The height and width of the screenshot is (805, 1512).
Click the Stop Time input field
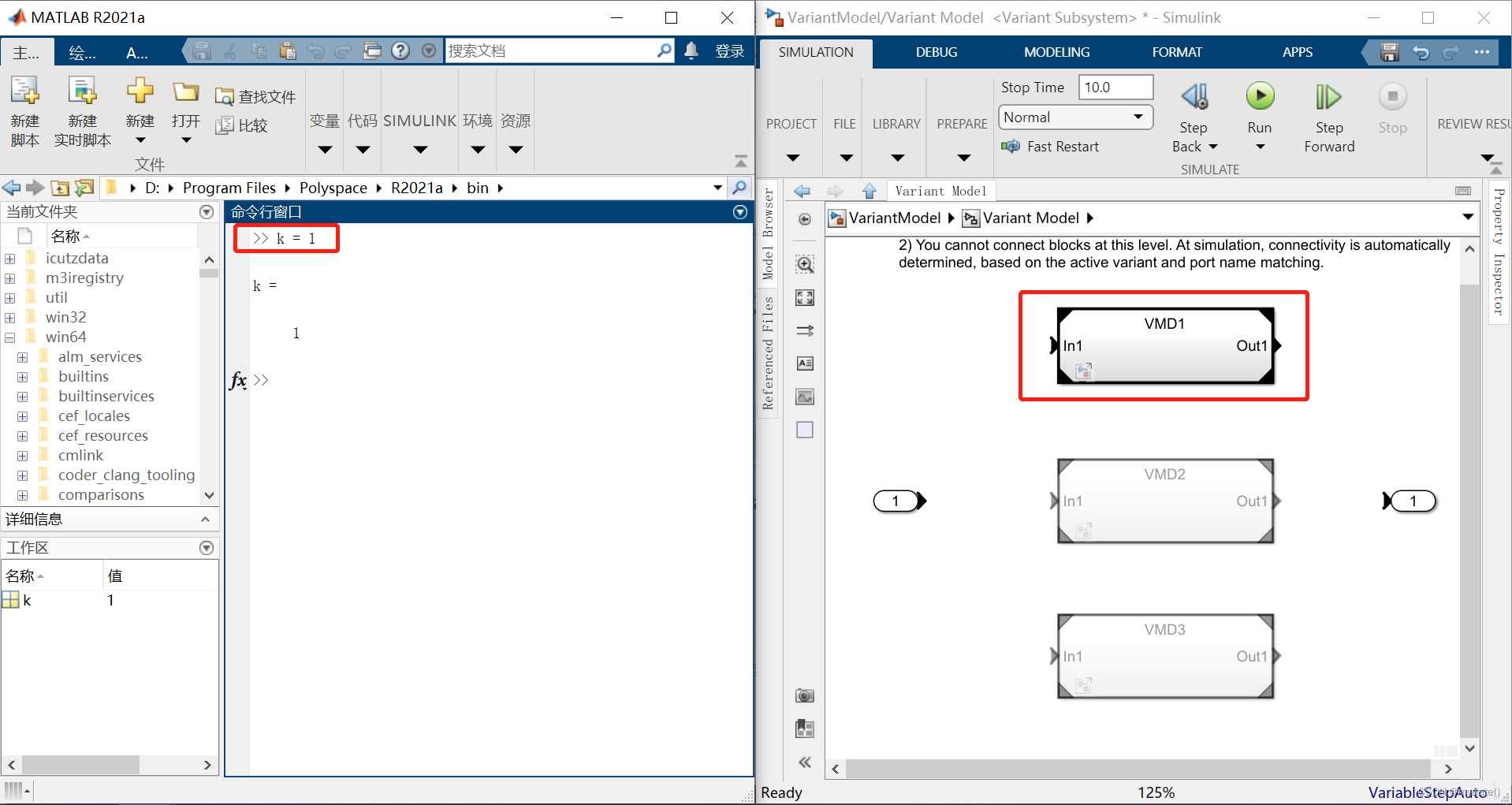pyautogui.click(x=1115, y=87)
